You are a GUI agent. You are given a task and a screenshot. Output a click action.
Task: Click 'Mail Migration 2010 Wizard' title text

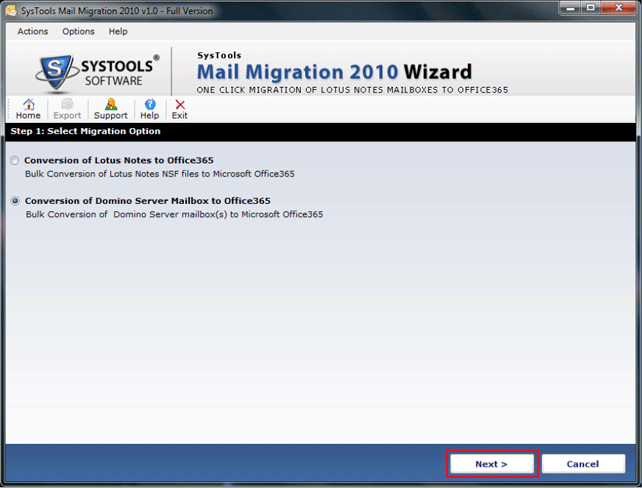point(334,72)
